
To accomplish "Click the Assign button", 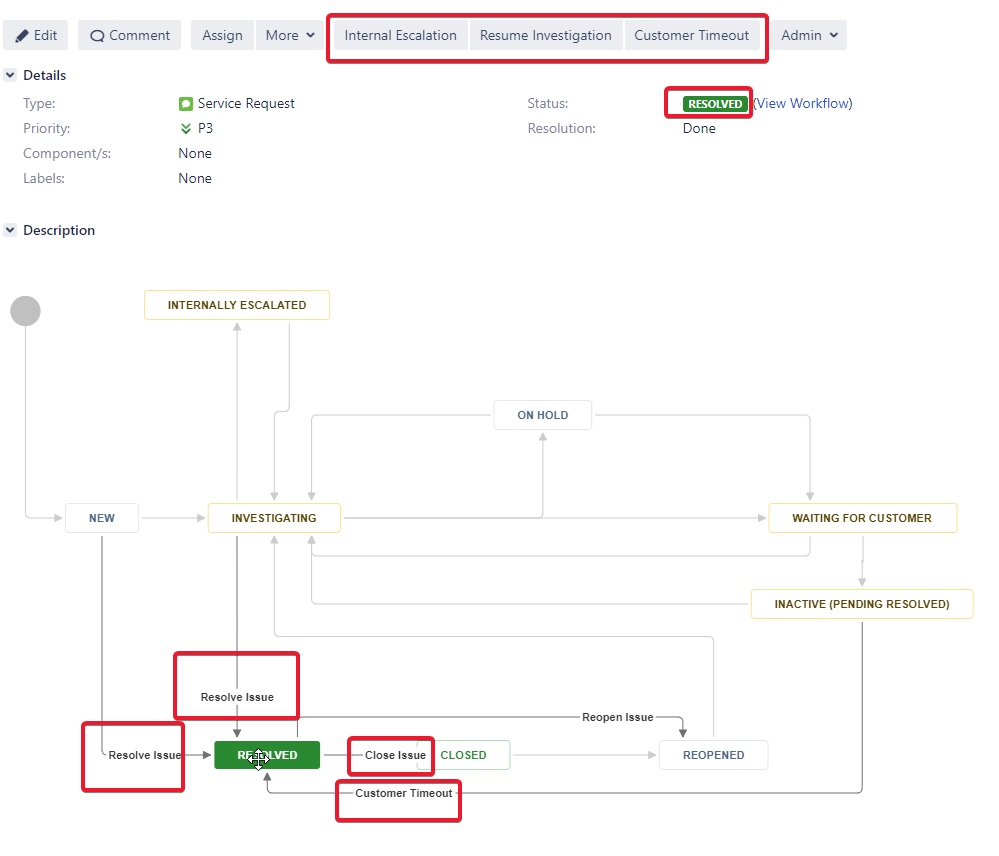I will [x=222, y=36].
